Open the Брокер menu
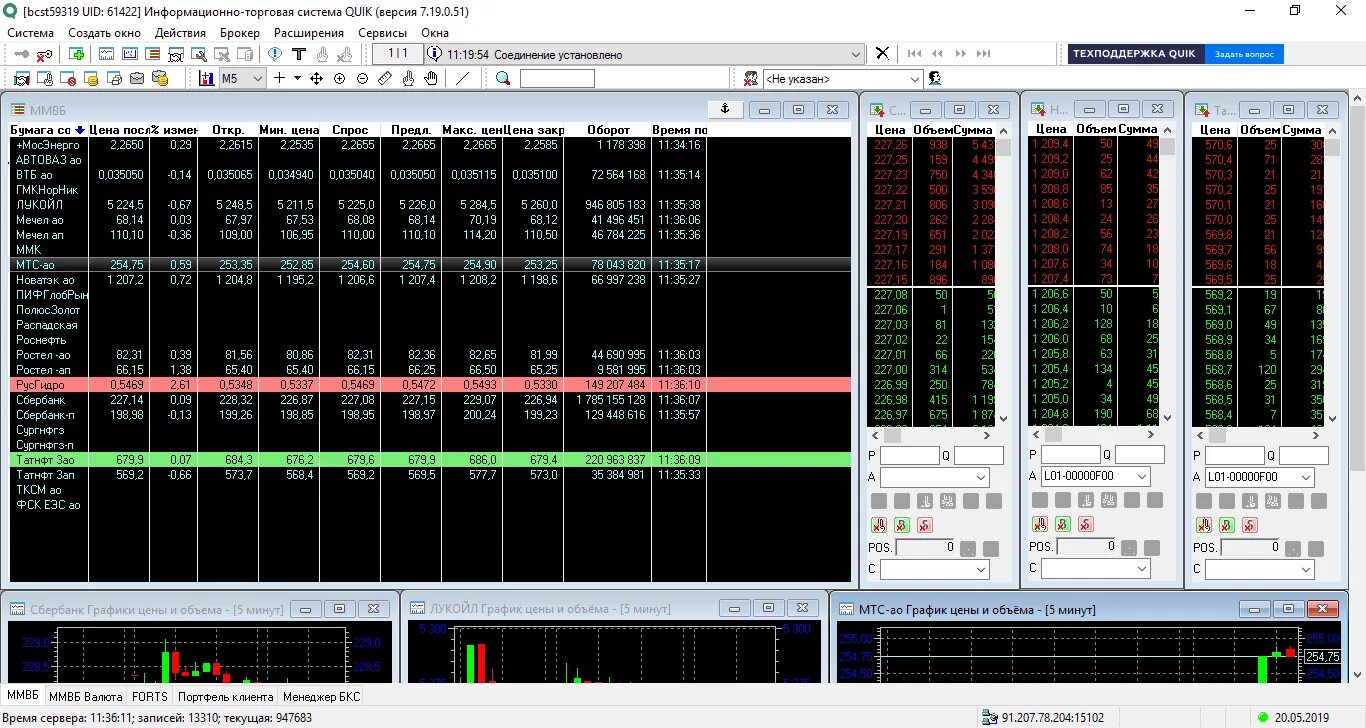1366x728 pixels. [240, 32]
